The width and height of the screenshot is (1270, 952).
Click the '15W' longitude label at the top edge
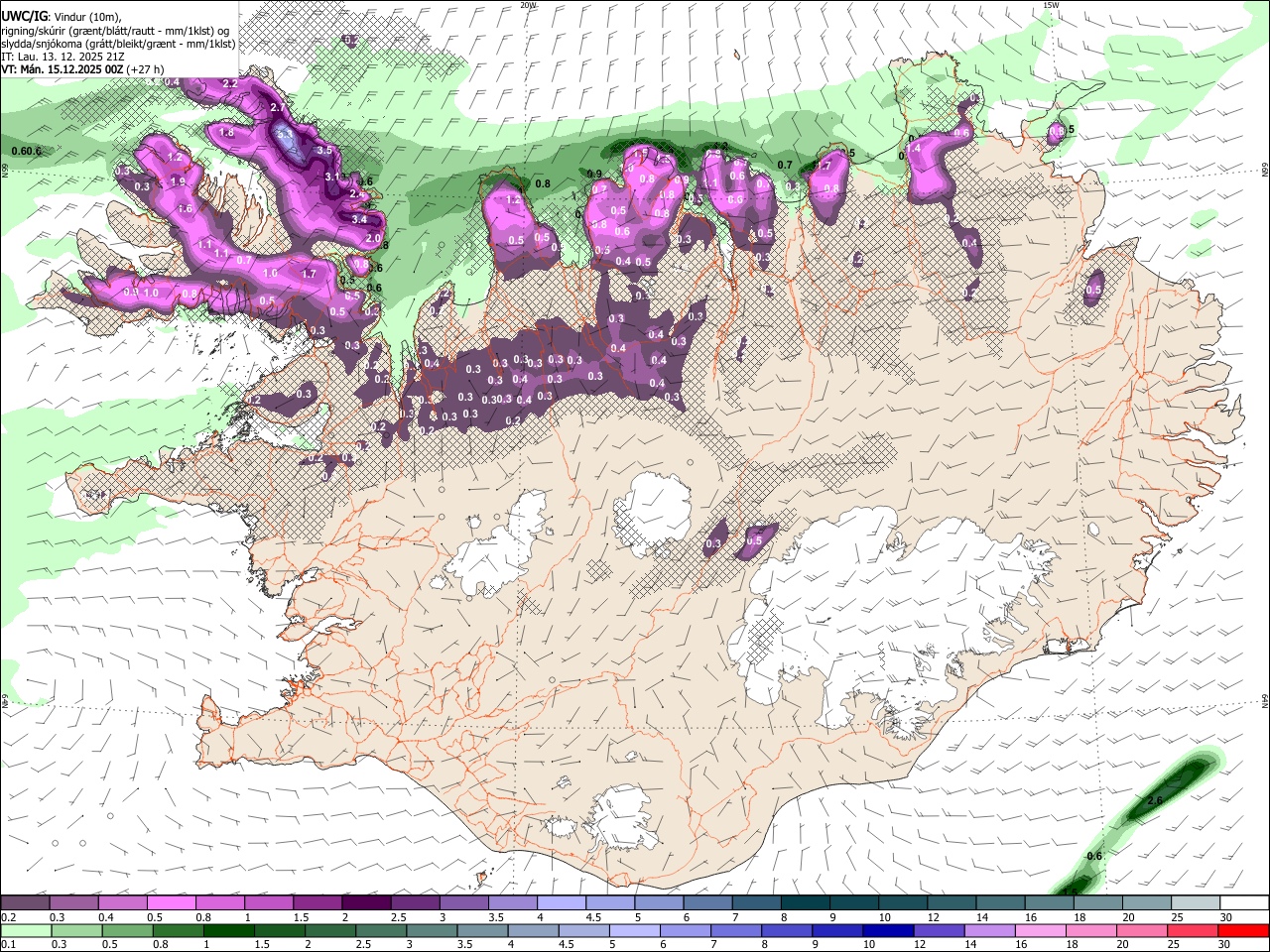coord(1051,5)
